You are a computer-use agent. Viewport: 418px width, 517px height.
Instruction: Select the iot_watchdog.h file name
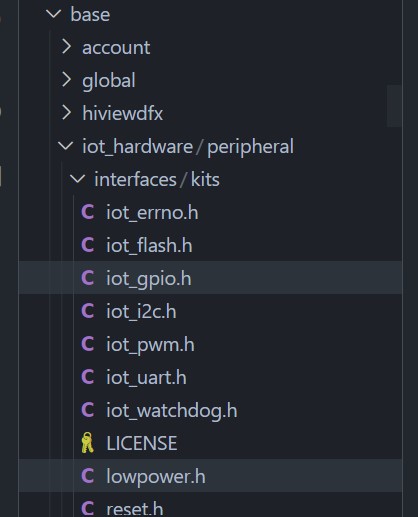point(172,410)
